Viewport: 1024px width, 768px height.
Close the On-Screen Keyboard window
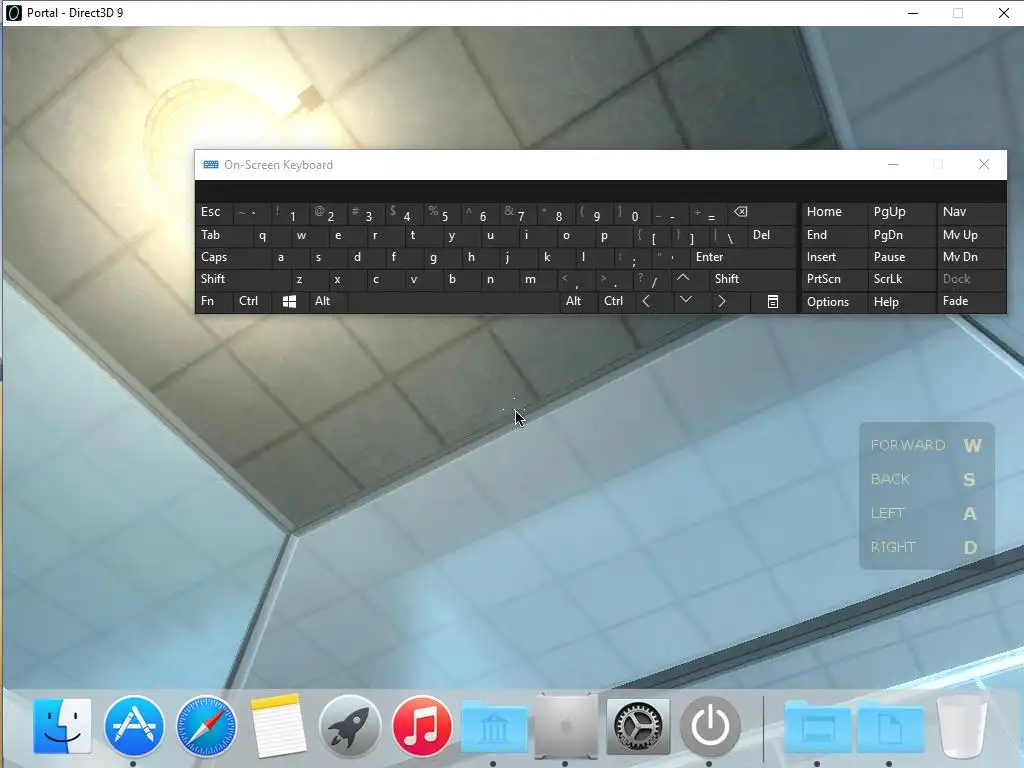coord(984,165)
